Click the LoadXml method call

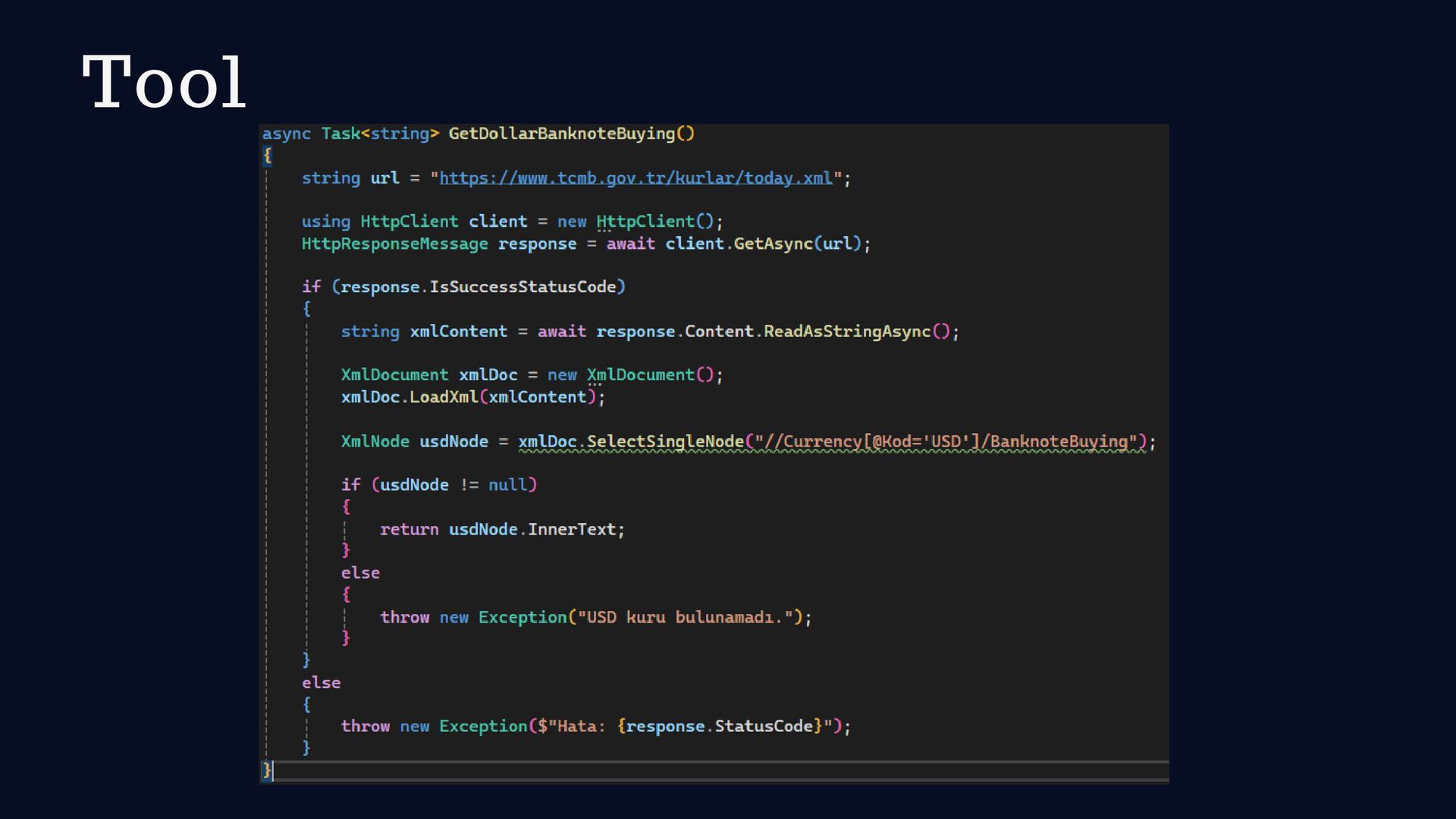point(444,397)
